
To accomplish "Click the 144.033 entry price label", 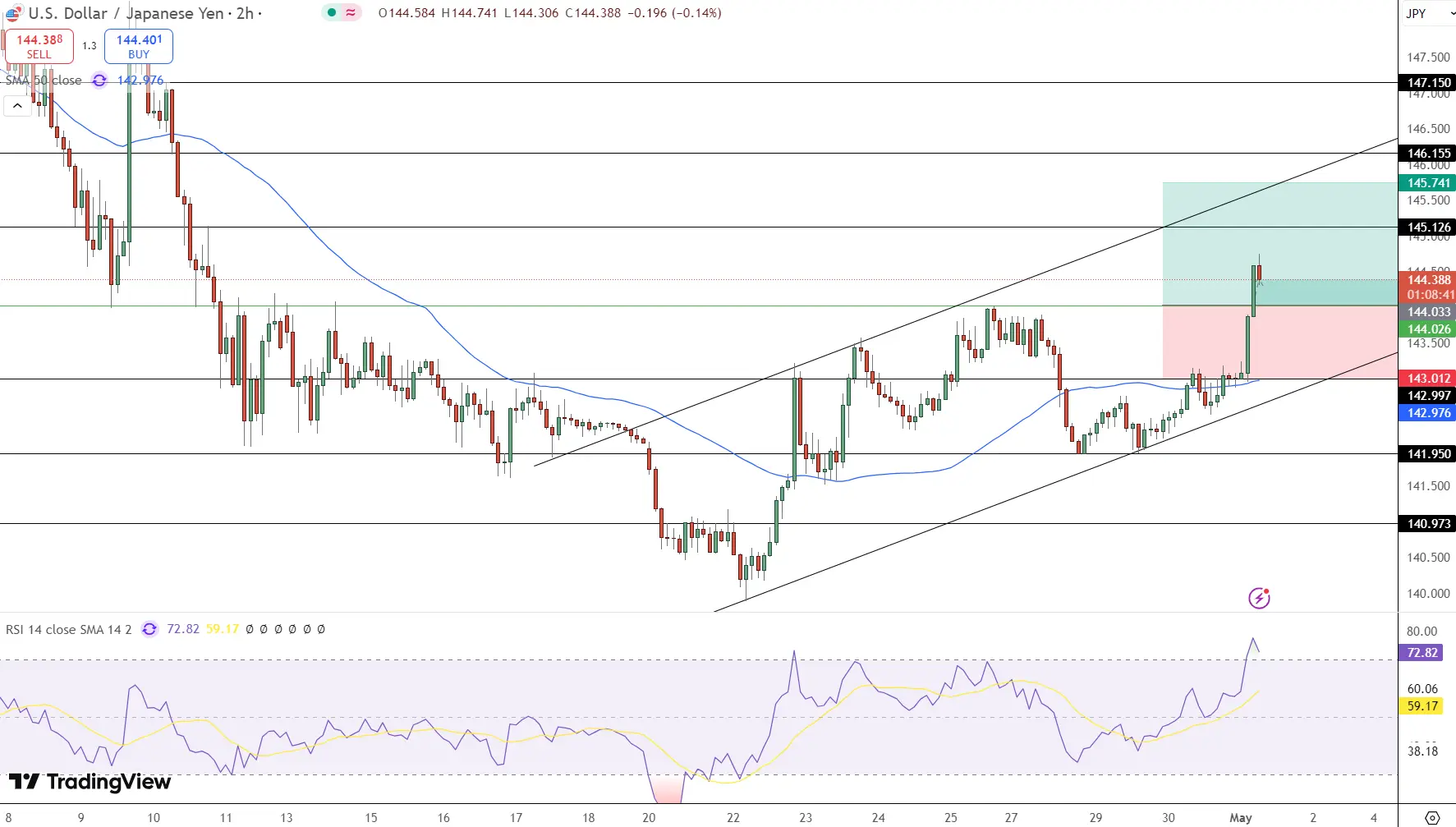I will 1427,312.
